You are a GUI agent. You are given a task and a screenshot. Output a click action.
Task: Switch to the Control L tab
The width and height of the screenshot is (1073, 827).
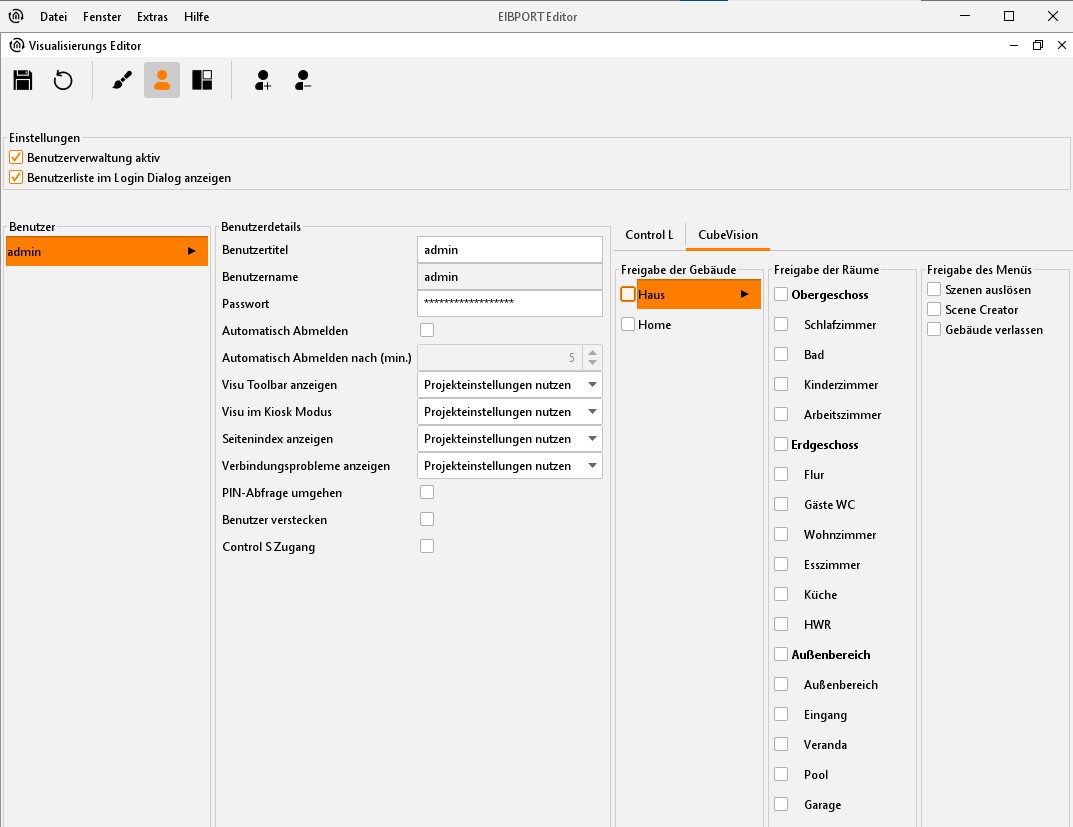[x=649, y=235]
